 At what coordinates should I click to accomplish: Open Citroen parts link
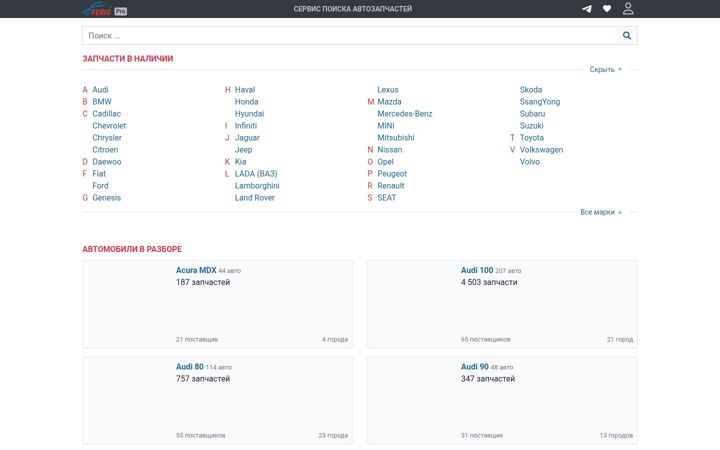105,150
